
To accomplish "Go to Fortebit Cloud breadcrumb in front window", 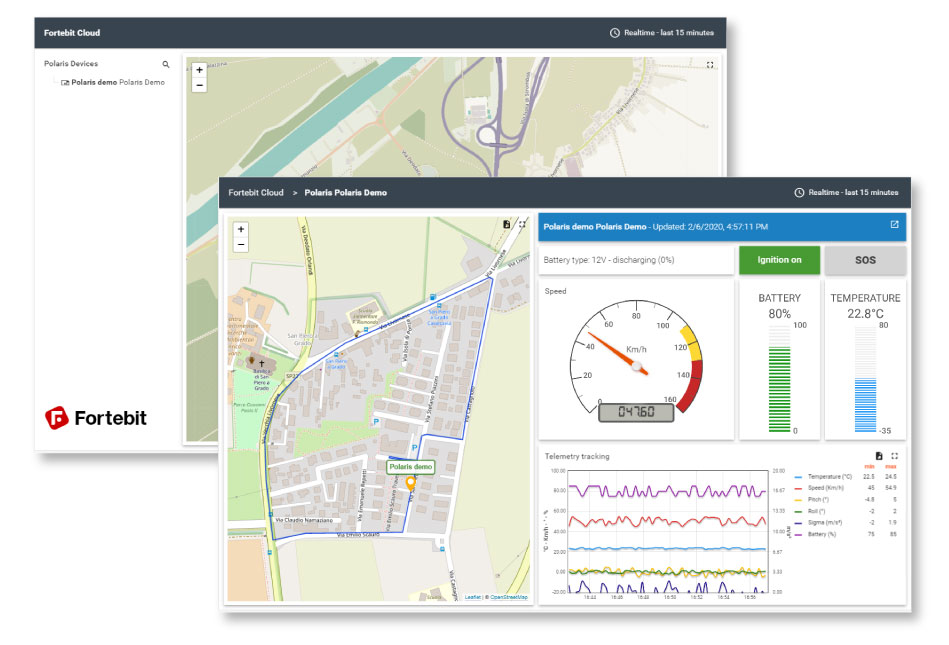I will (x=255, y=192).
